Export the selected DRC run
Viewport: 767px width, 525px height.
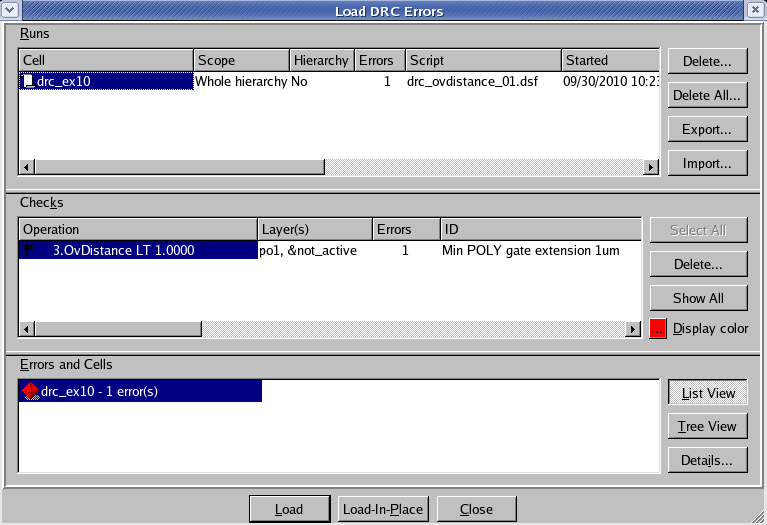708,129
